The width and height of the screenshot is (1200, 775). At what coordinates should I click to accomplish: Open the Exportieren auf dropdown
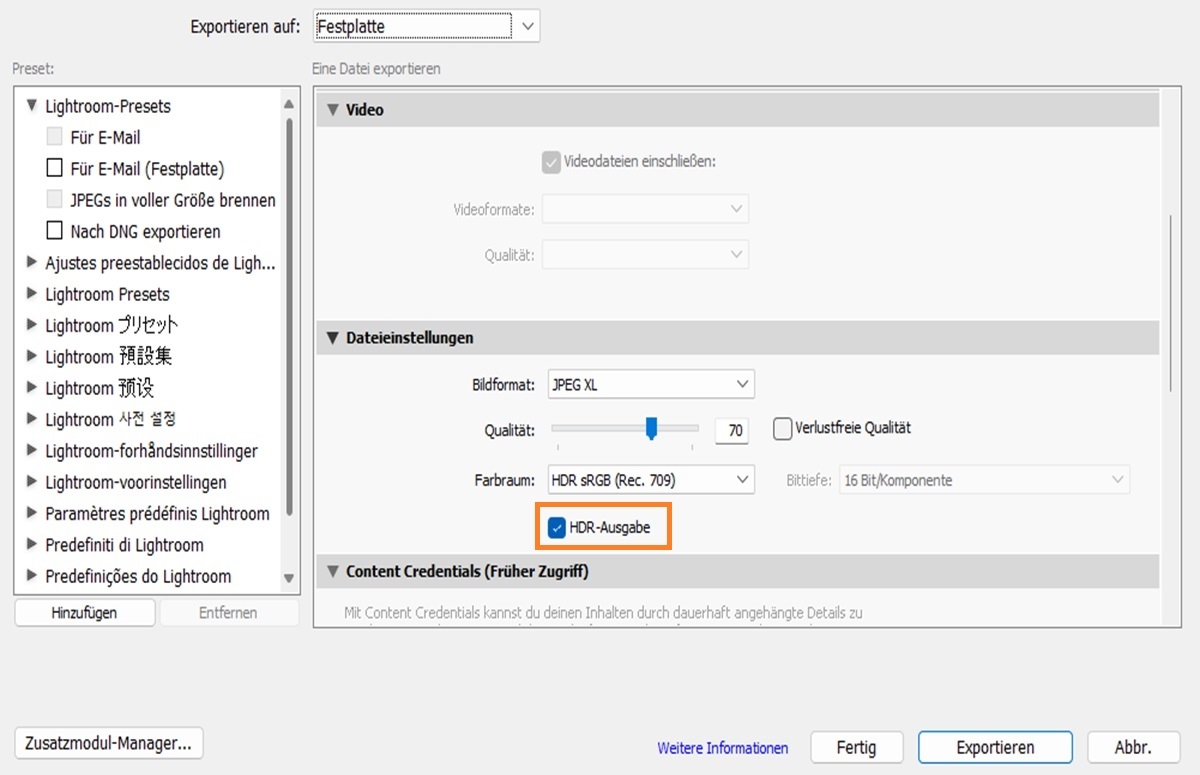(427, 27)
